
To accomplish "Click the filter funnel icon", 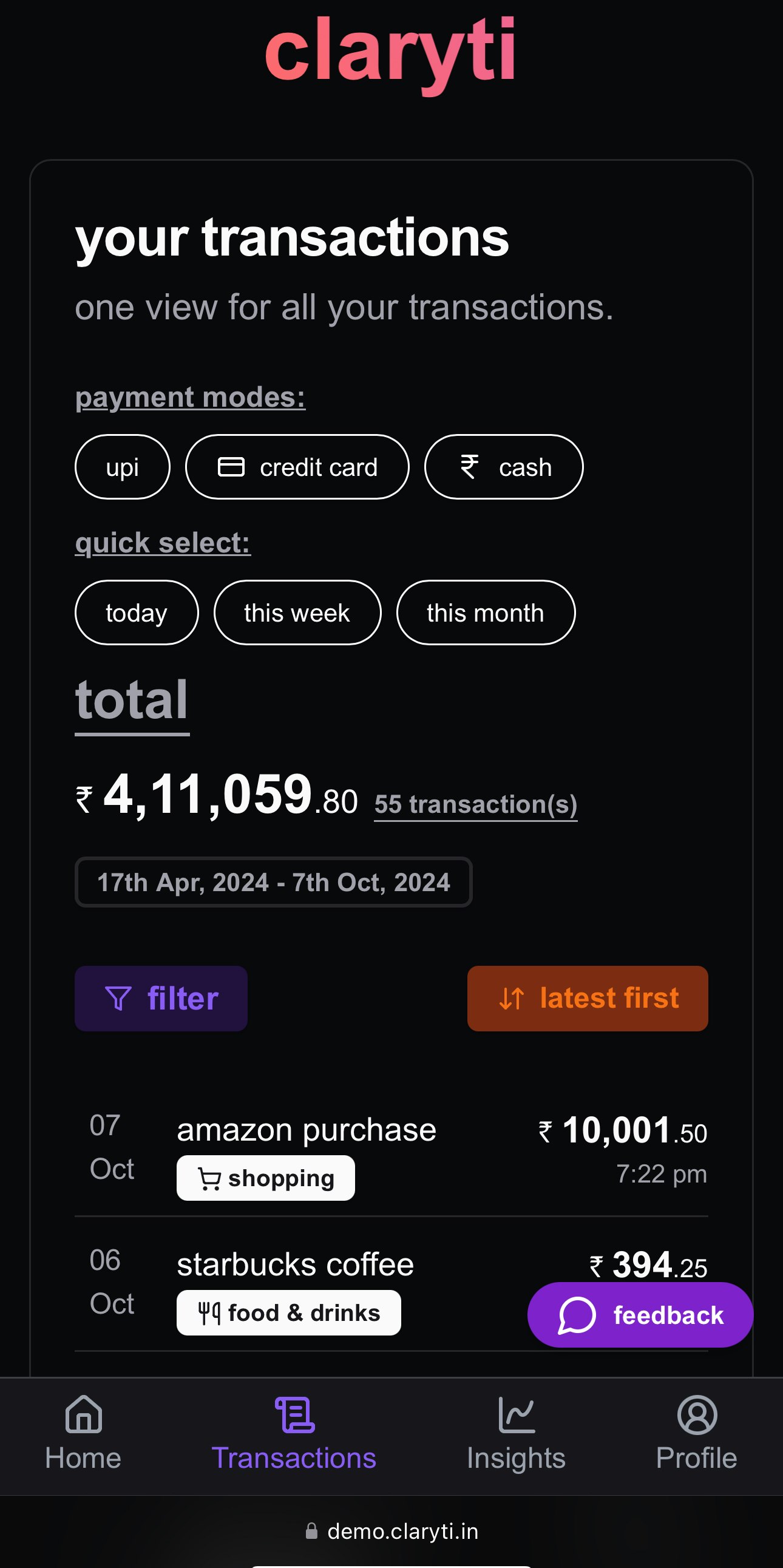I will [x=118, y=998].
